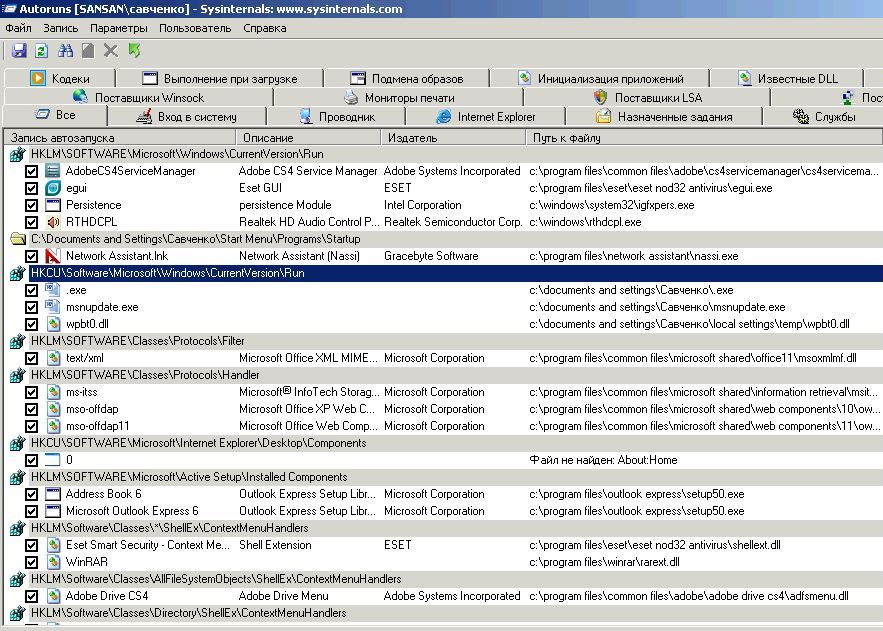Switch to the Выполнение при загрузке tab
Image resolution: width=883 pixels, height=631 pixels.
220,78
